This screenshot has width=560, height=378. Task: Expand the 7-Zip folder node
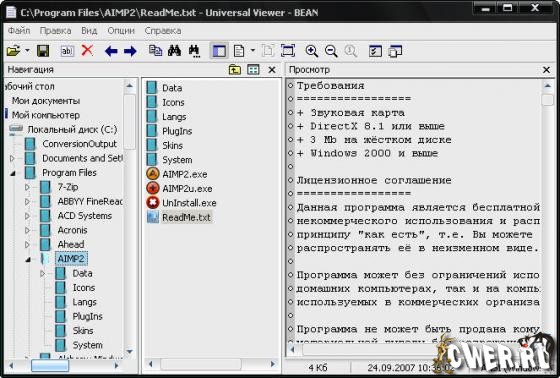point(28,187)
